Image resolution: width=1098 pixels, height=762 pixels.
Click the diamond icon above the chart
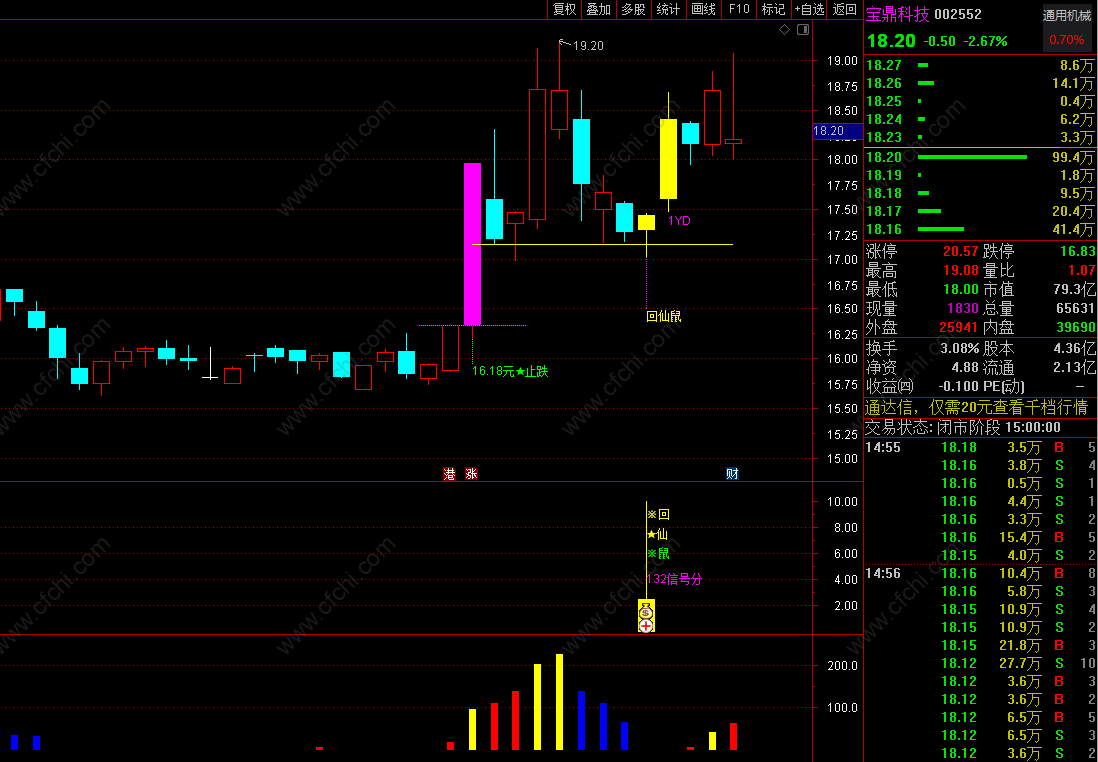click(784, 29)
